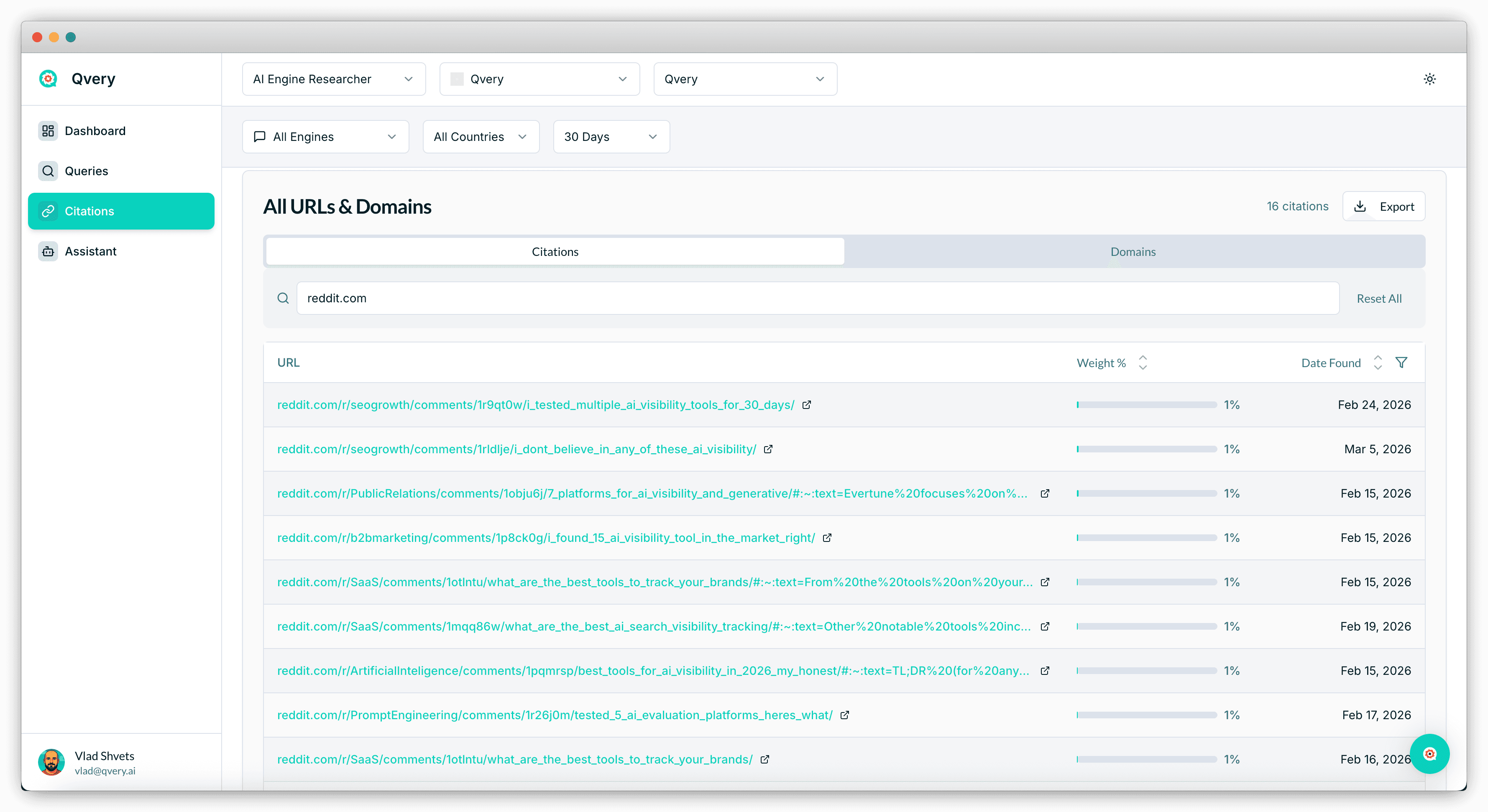Sort table by Date Found arrows
Screen dimensions: 1488x812
click(1377, 363)
